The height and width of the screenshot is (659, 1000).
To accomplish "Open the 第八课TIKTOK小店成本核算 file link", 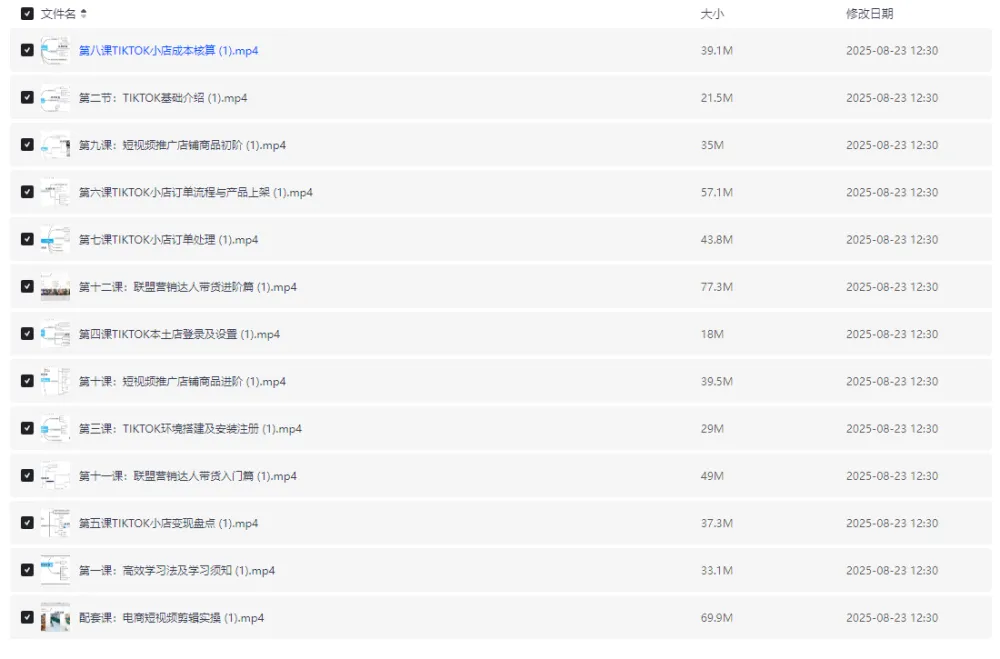I will [x=168, y=50].
